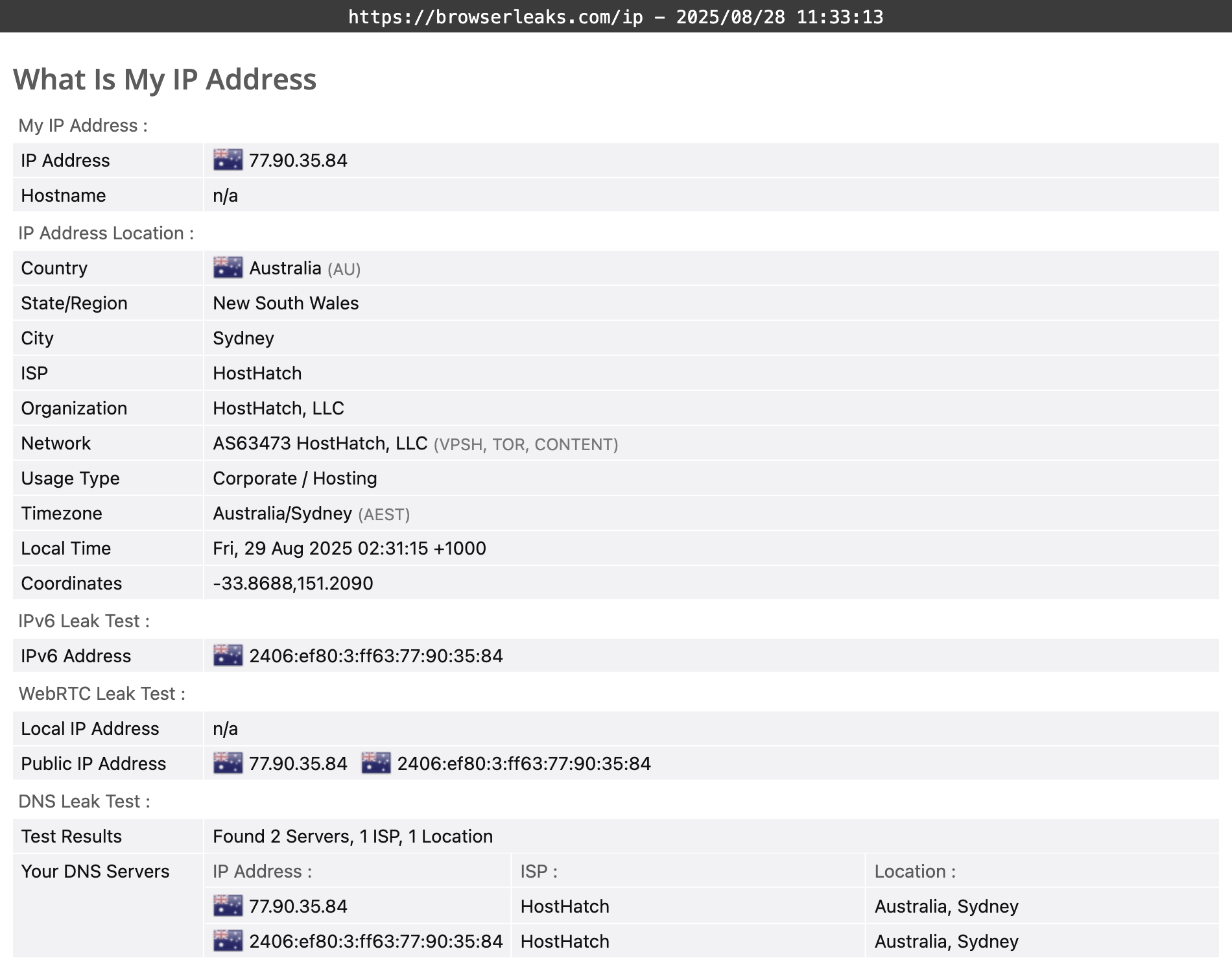Click the 'Corporate / Hosting' usage type
Viewport: 1232px width, 960px height.
295,478
